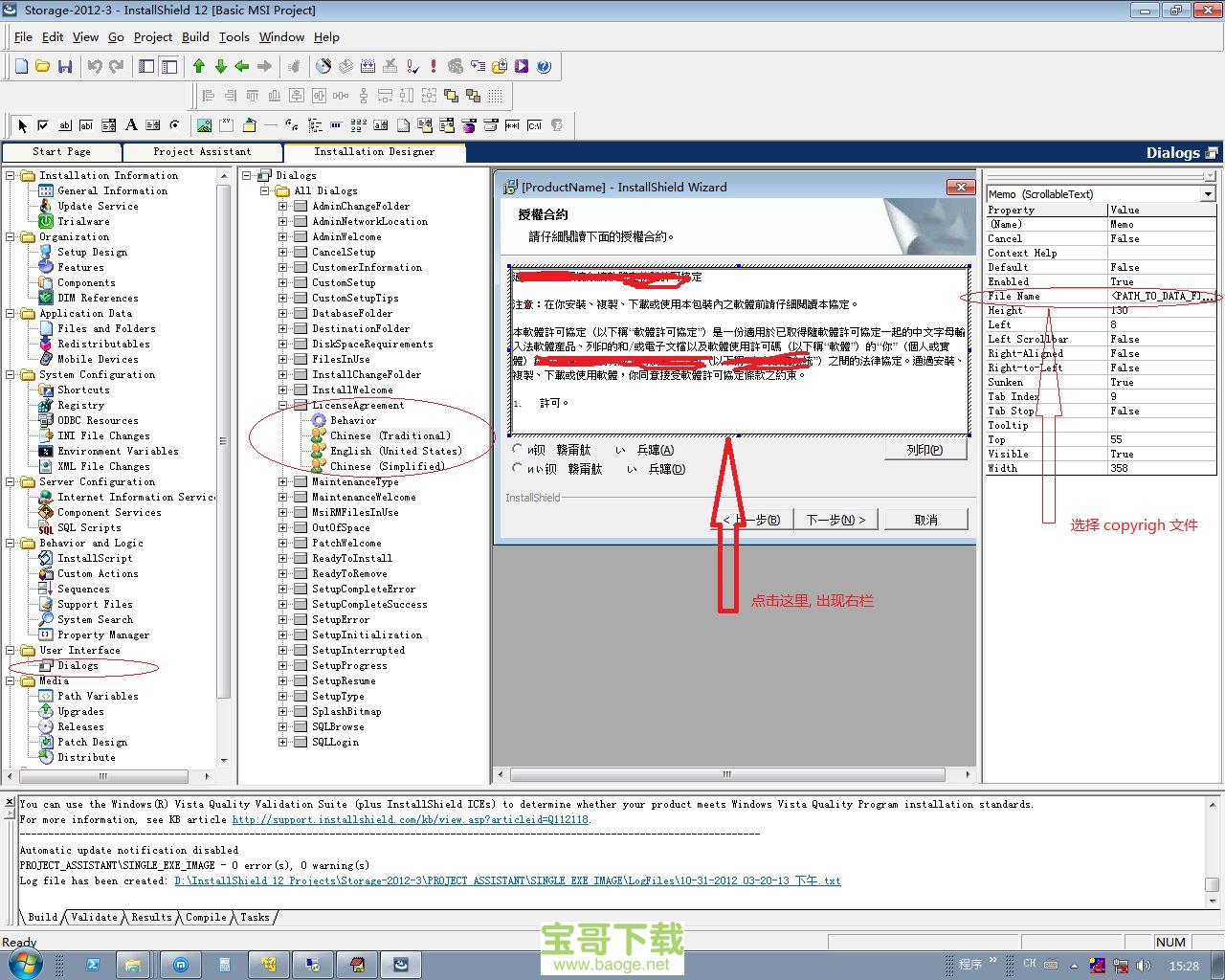
Task: Select the radio button control tool
Action: click(x=174, y=125)
